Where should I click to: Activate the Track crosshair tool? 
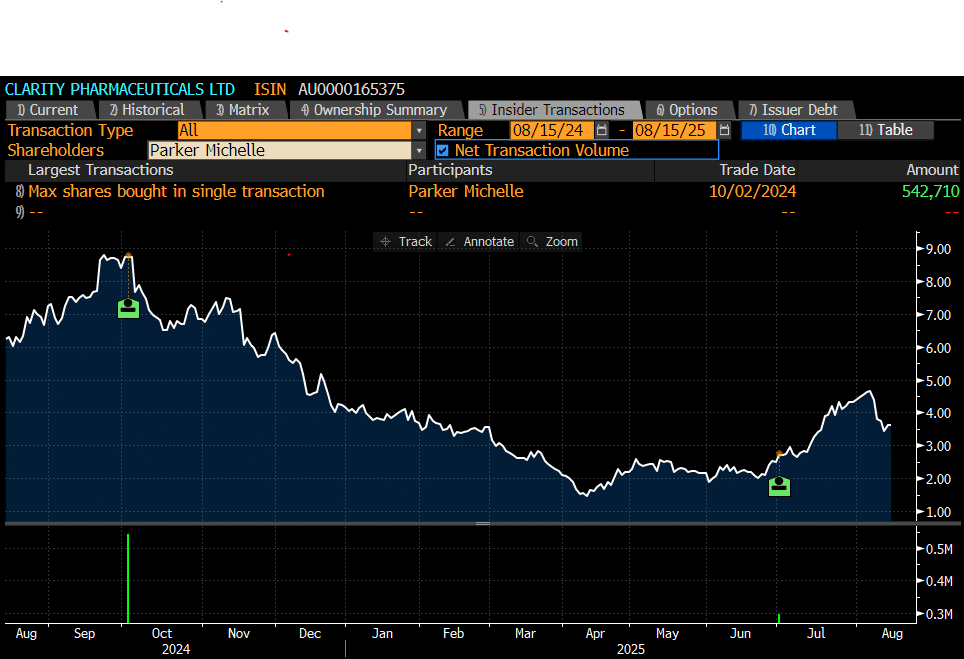pos(406,242)
